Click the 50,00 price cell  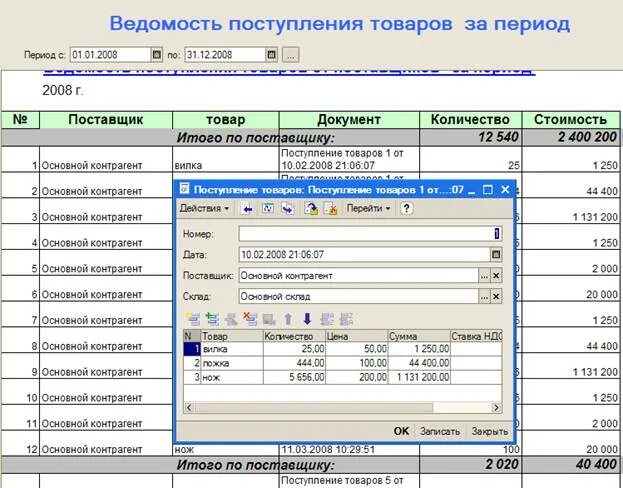(x=356, y=349)
